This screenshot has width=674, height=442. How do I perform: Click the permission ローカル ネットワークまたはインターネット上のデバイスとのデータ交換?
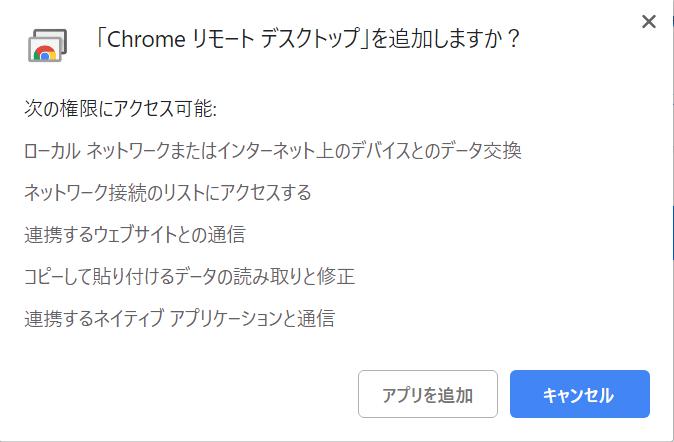273,151
